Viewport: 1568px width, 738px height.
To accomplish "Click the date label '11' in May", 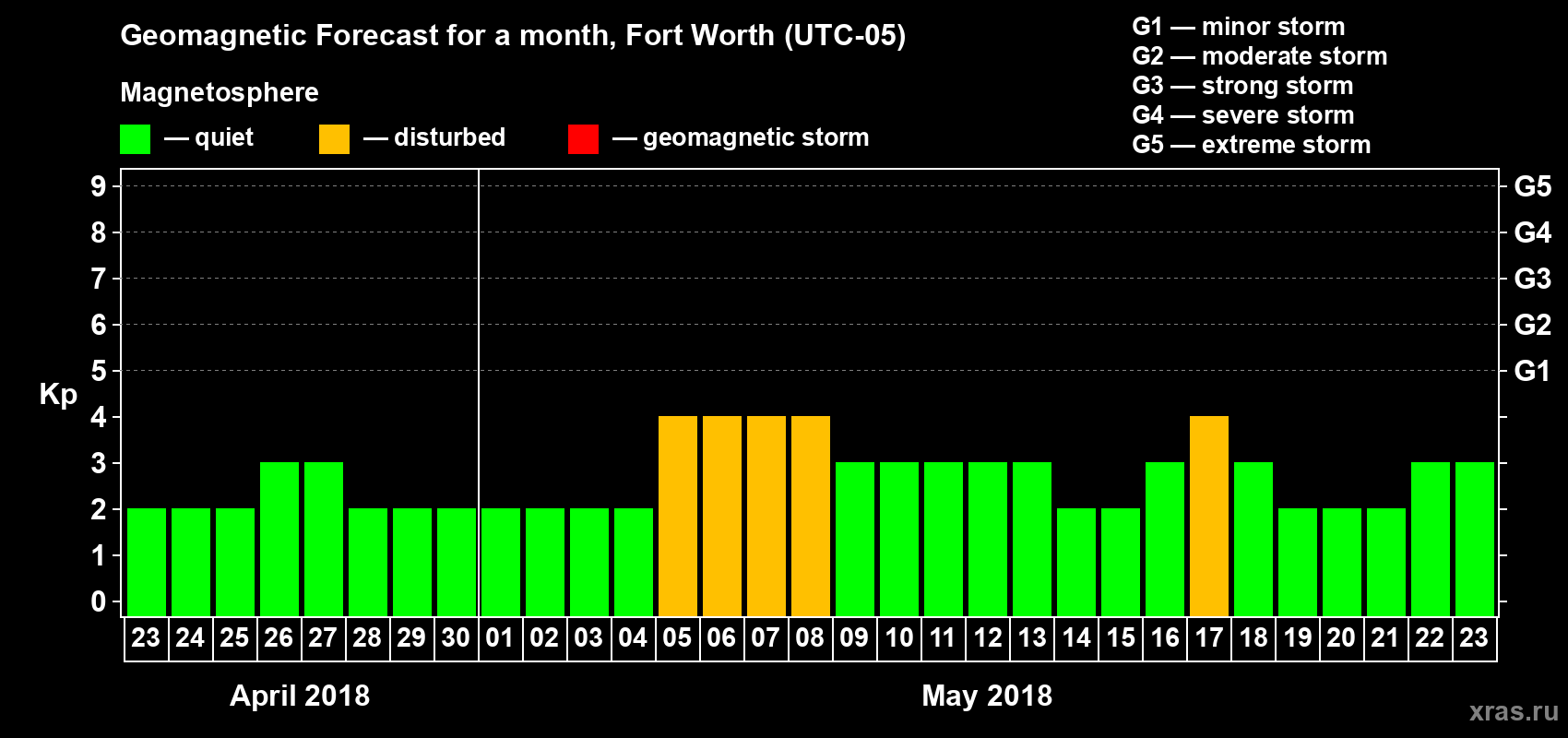I will 943,637.
